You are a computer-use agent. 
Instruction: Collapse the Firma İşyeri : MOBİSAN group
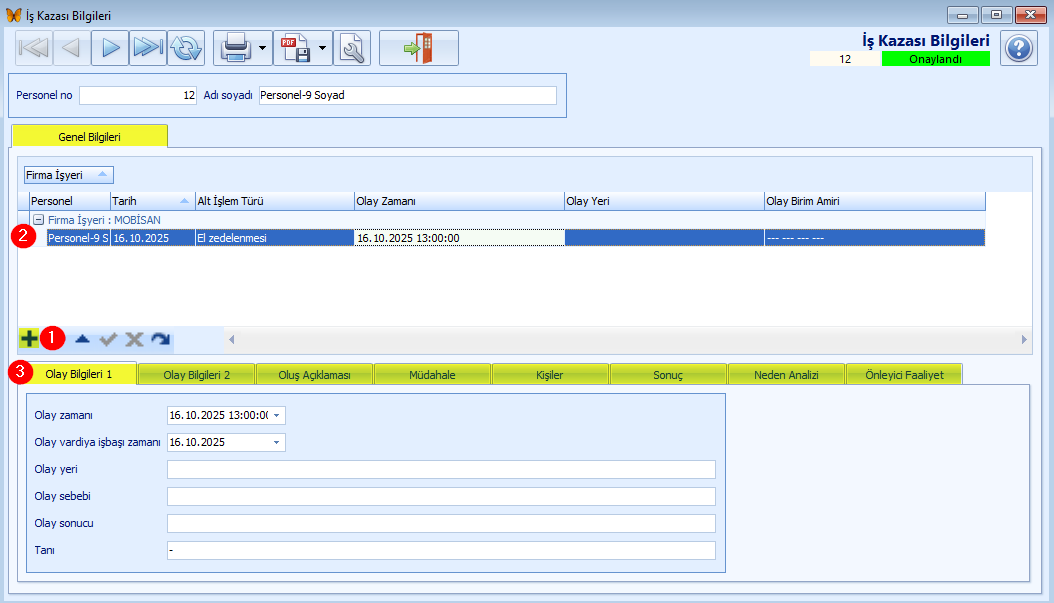[x=38, y=220]
